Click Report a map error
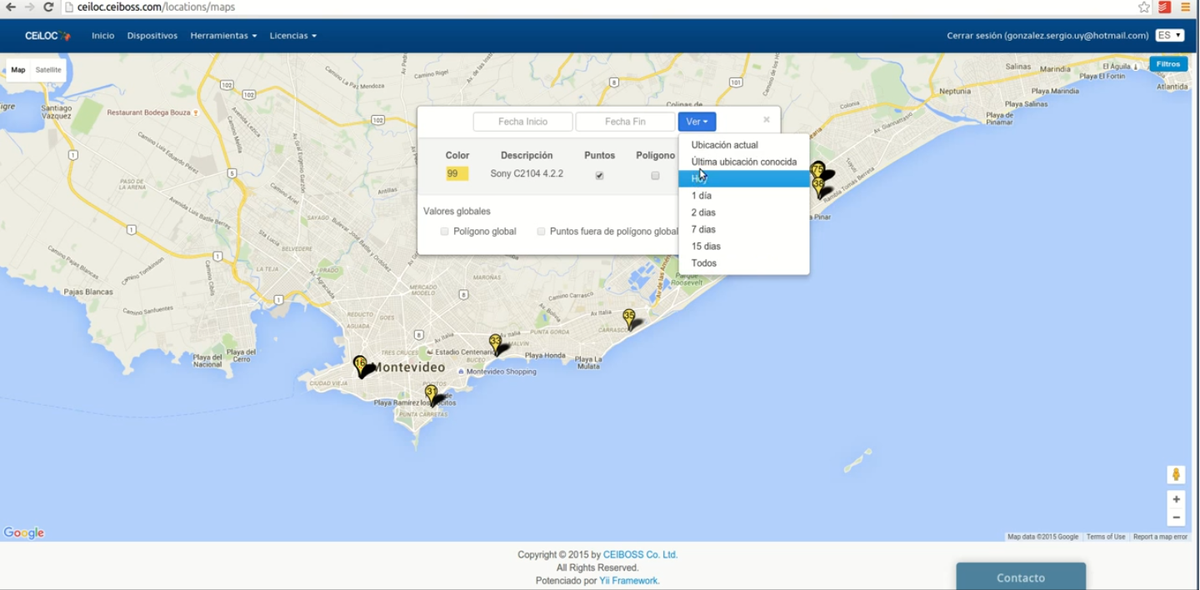The image size is (1200, 590). 1160,537
